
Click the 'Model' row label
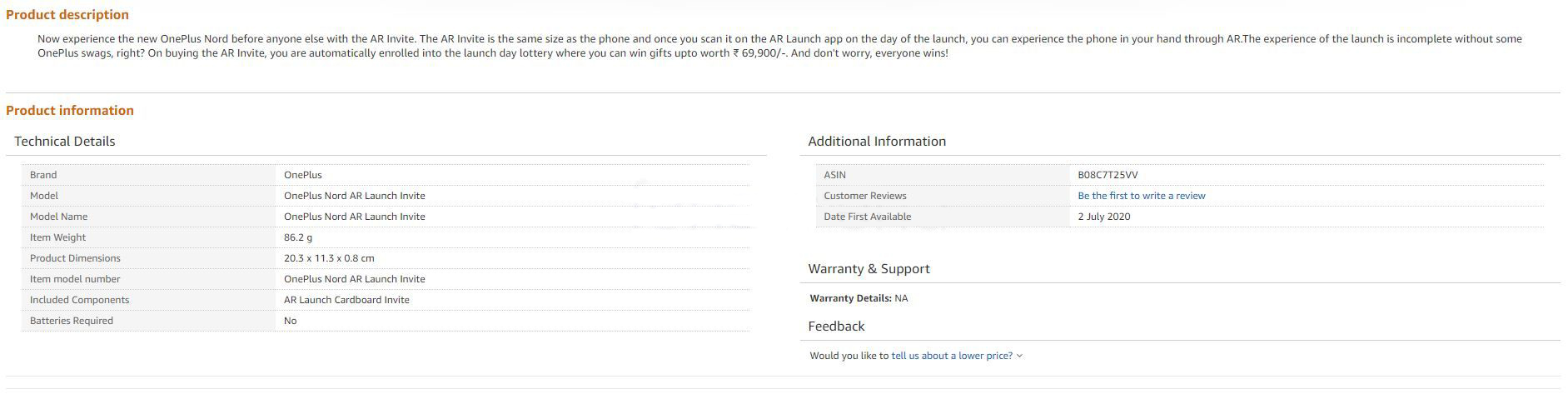pyautogui.click(x=44, y=196)
